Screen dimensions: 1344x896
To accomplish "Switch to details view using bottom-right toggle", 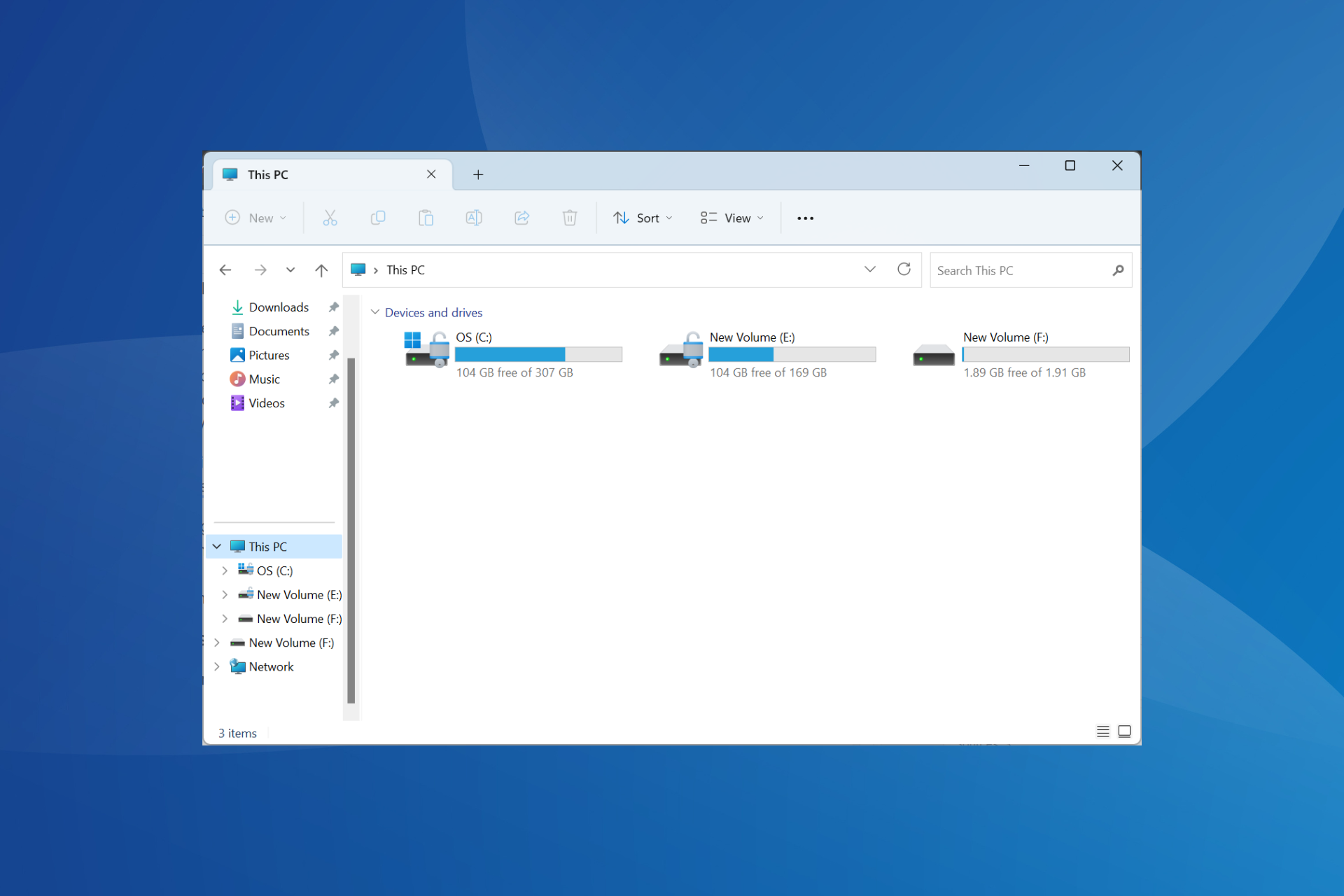I will 1102,731.
